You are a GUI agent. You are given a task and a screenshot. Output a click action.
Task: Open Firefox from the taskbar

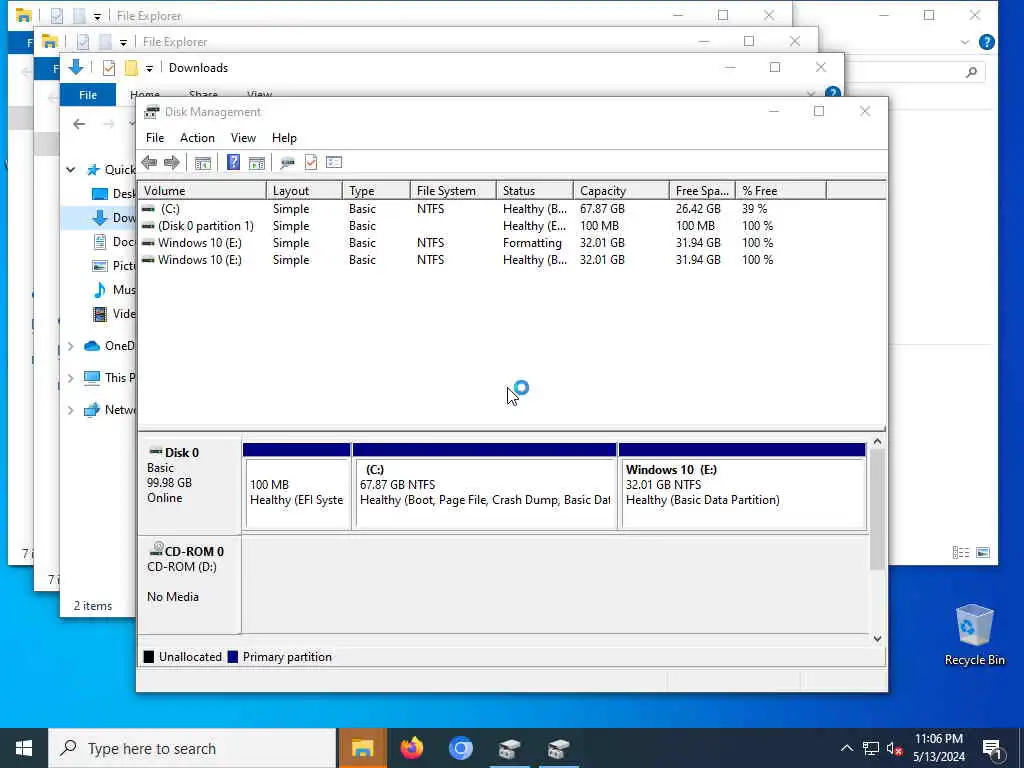point(411,748)
